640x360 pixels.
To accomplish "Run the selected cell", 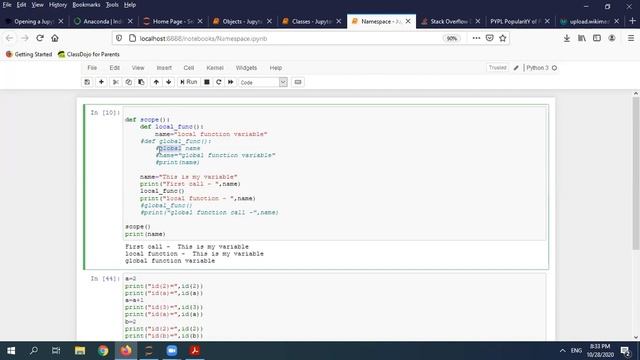I will click(x=189, y=82).
